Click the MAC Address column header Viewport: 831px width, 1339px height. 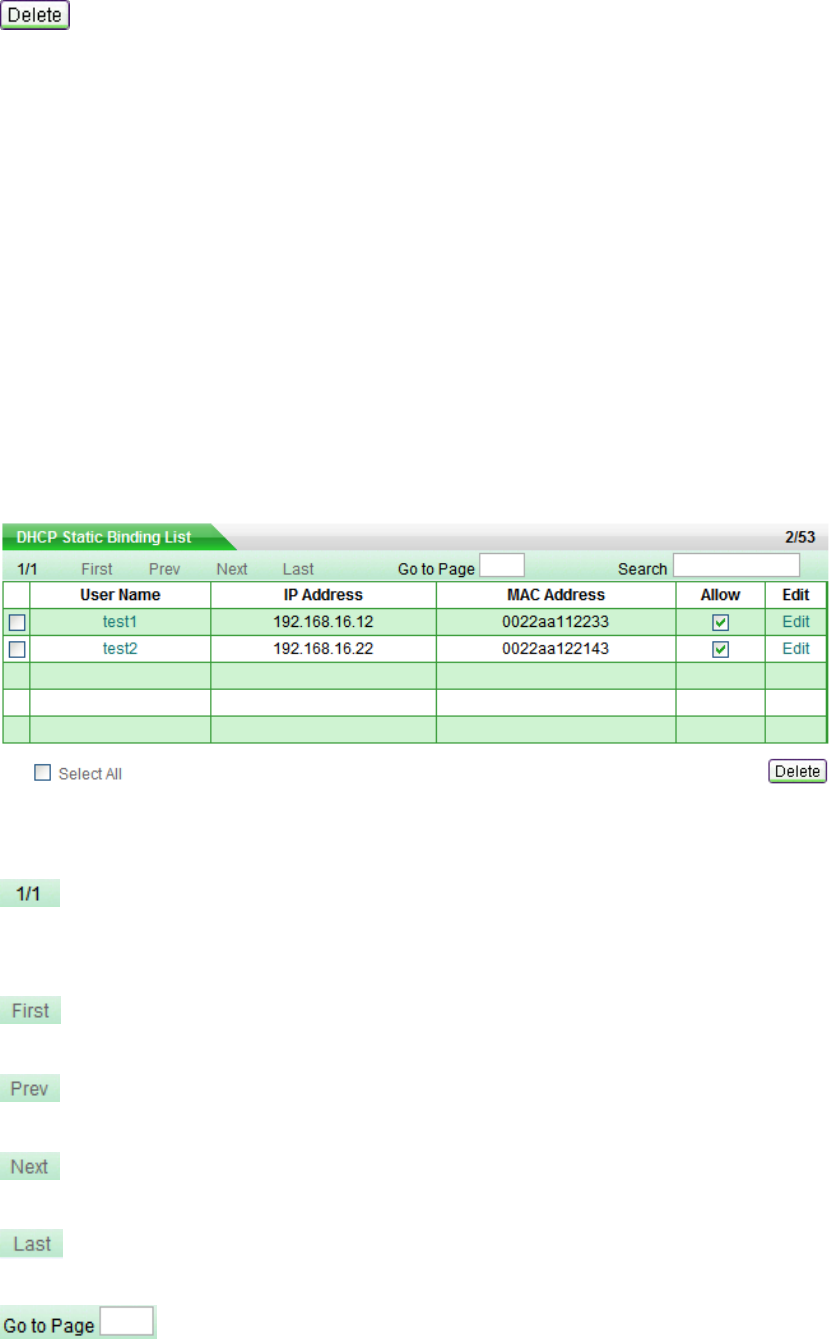click(x=556, y=595)
